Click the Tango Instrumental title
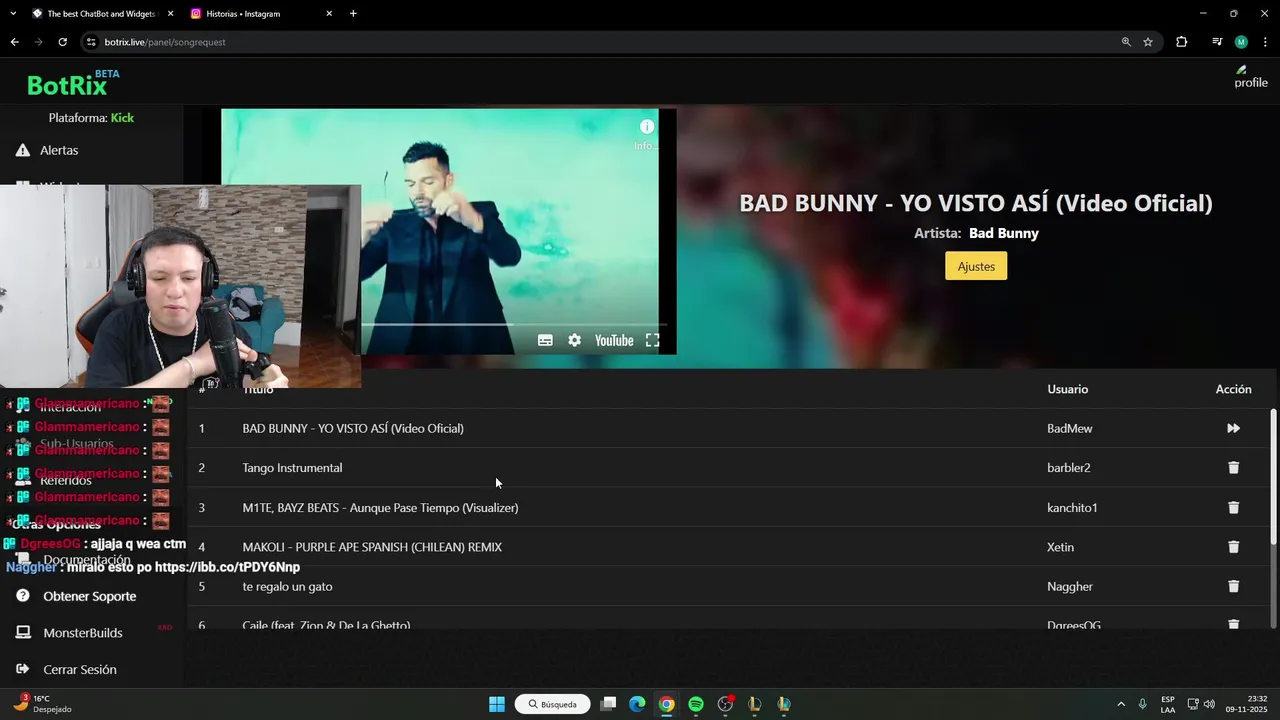This screenshot has width=1280, height=720. pyautogui.click(x=292, y=467)
